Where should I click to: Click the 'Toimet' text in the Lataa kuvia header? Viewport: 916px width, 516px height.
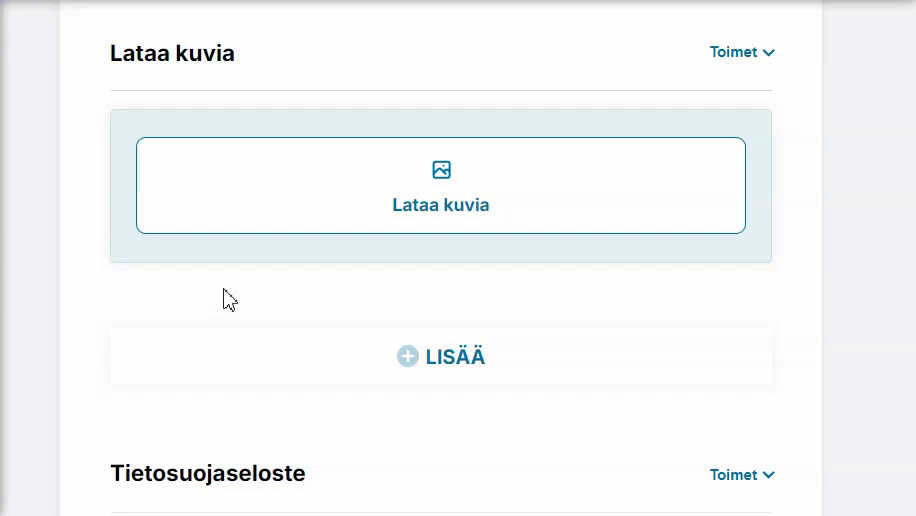tap(733, 52)
